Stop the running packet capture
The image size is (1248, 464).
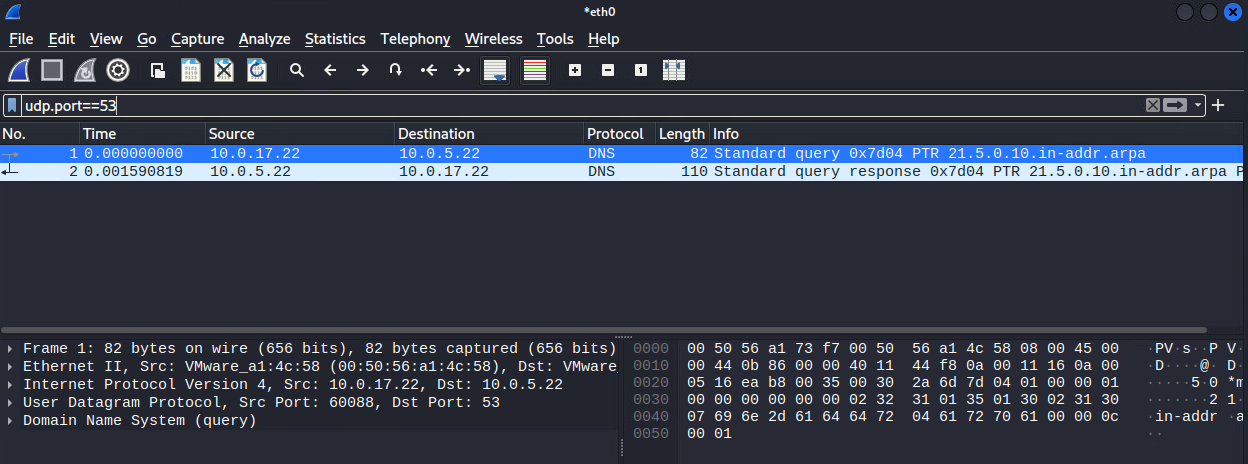52,70
